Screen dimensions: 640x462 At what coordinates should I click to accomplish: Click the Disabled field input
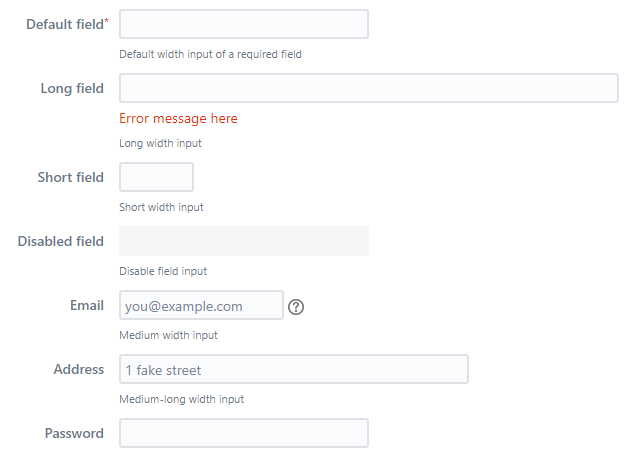244,241
